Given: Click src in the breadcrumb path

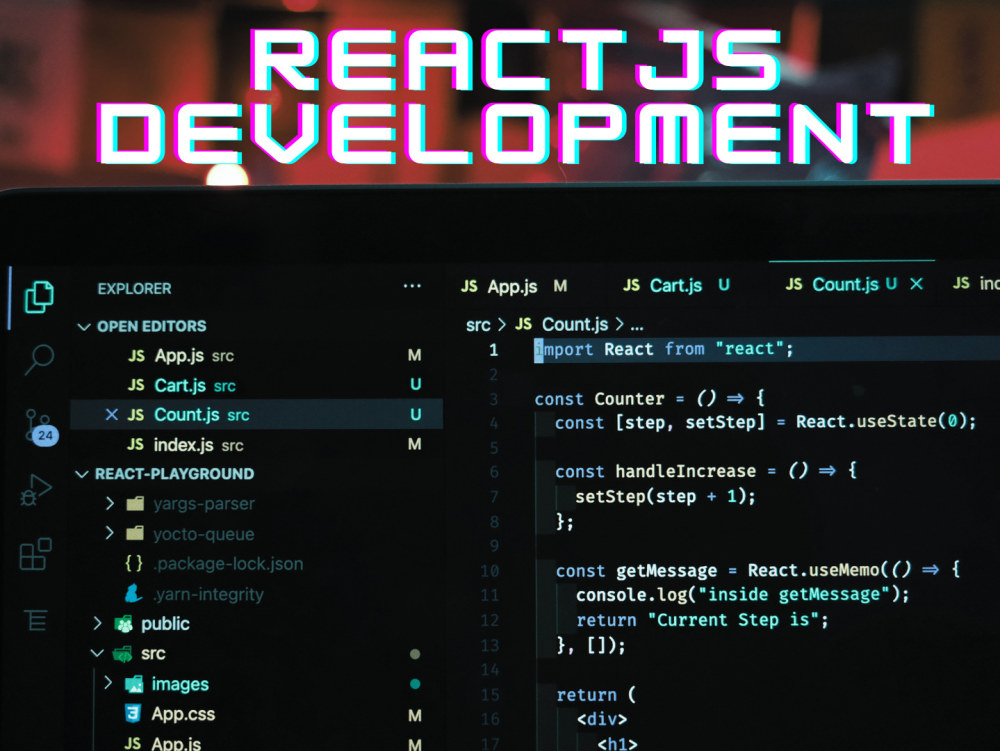Looking at the screenshot, I should (478, 325).
